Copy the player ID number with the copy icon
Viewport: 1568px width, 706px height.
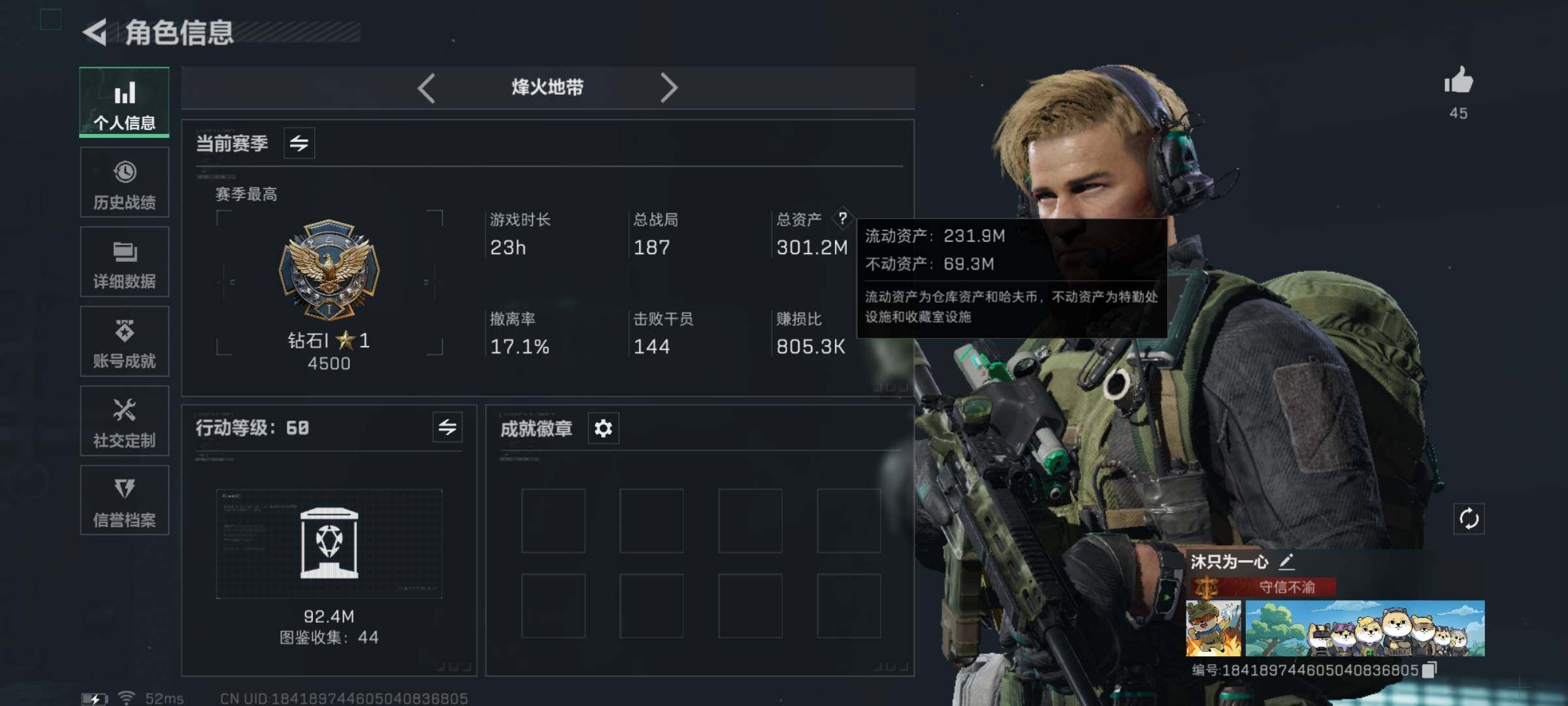point(1429,669)
